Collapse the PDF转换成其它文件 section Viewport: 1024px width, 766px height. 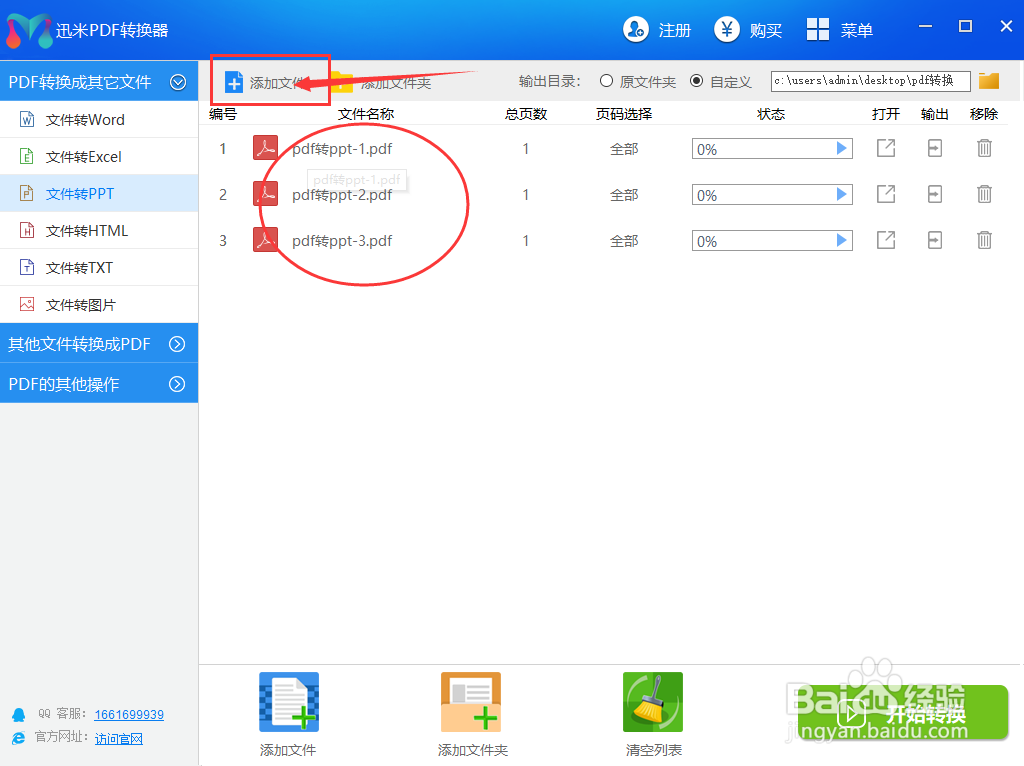(178, 82)
